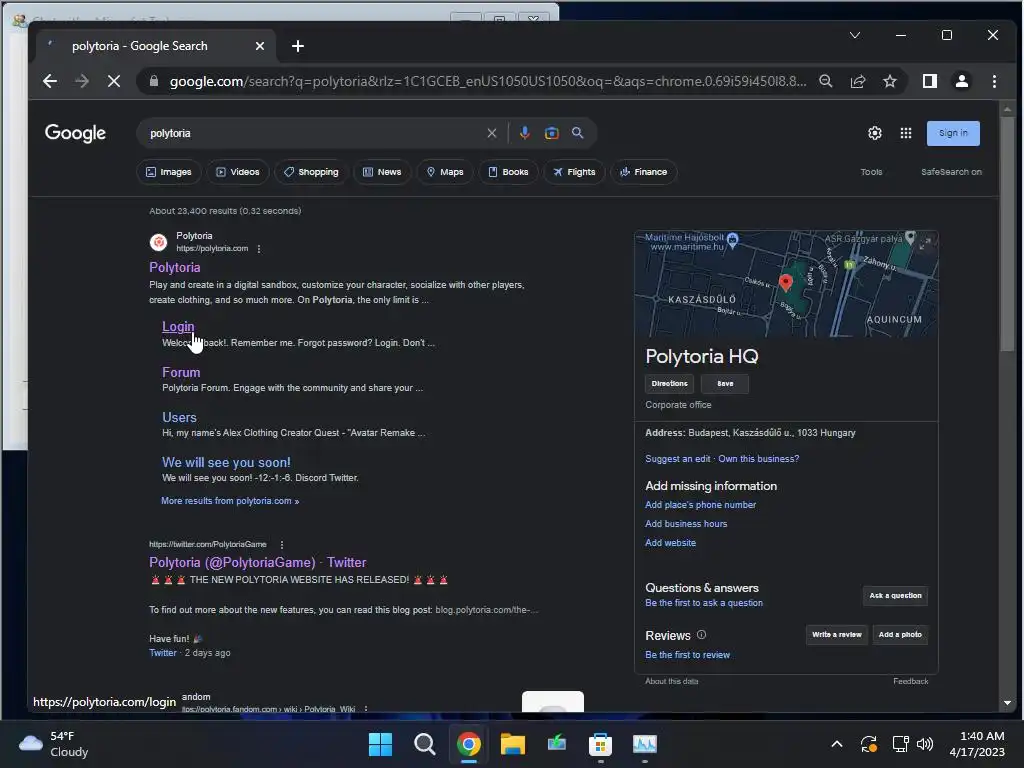
Task: Switch to Books results
Action: point(508,172)
